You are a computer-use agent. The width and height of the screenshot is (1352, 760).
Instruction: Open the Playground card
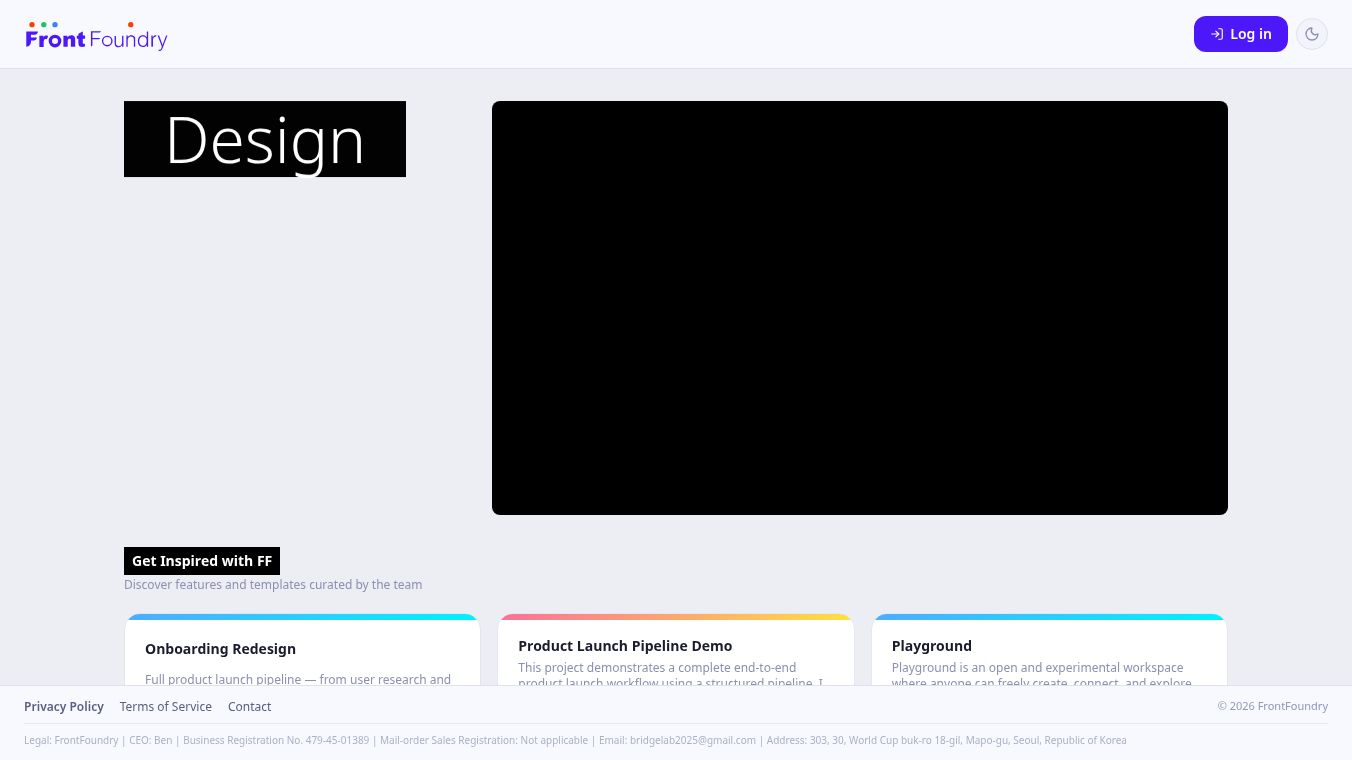[1049, 650]
